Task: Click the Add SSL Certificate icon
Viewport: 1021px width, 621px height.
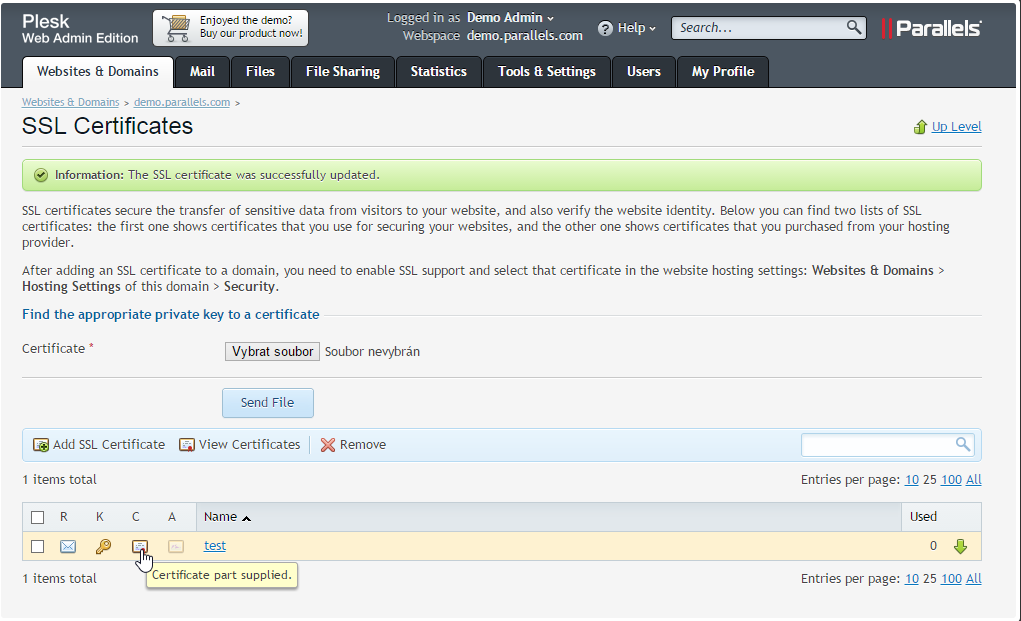Action: pyautogui.click(x=41, y=445)
